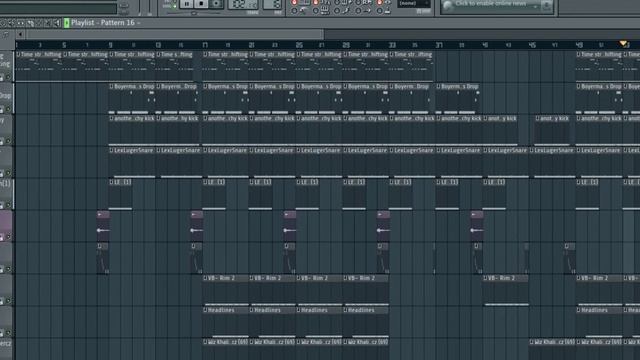Select the Boyerm..s Drop clip at bar 37
Viewport: 640px width, 360px height.
[x=458, y=98]
